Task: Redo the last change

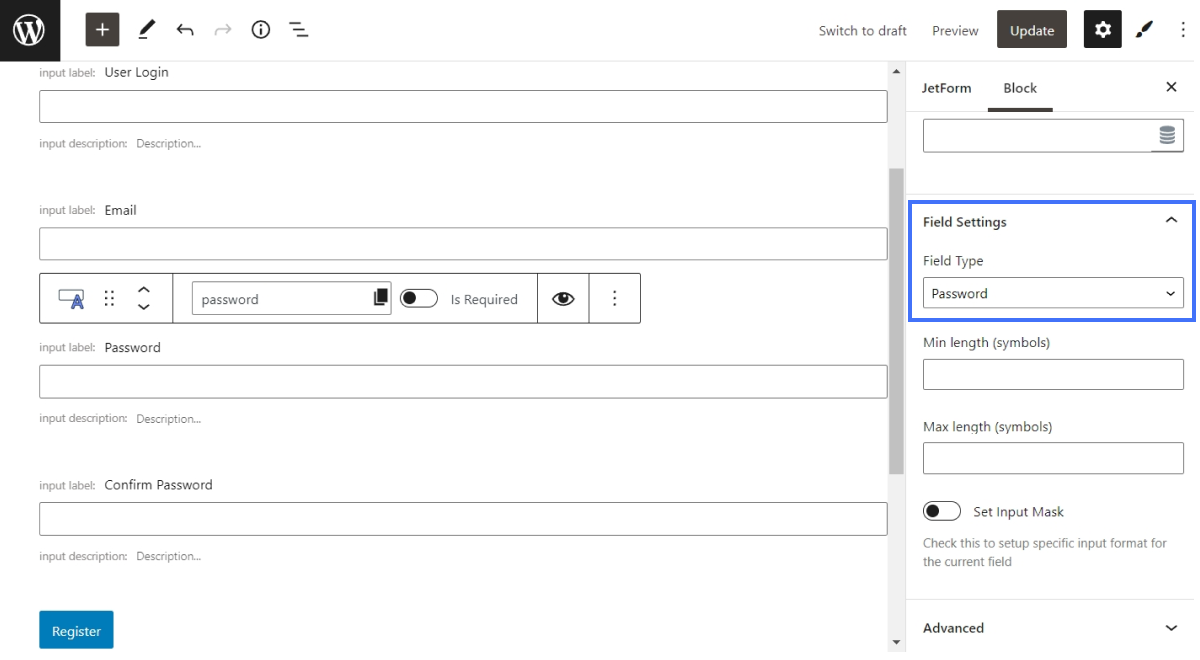Action: [x=222, y=29]
